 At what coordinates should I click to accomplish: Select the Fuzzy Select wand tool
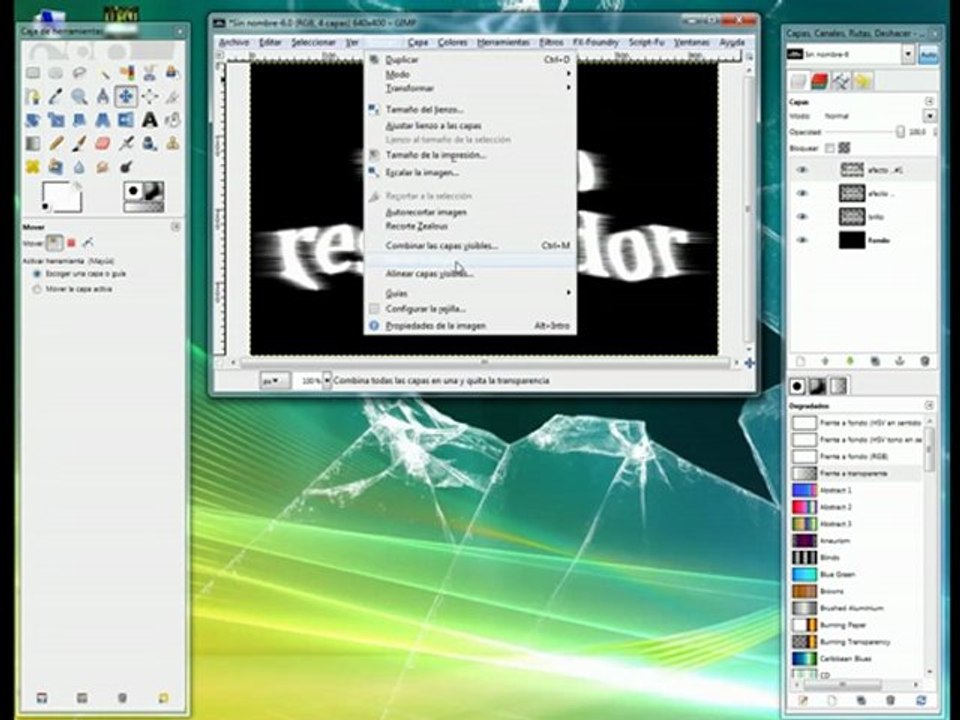tap(103, 73)
